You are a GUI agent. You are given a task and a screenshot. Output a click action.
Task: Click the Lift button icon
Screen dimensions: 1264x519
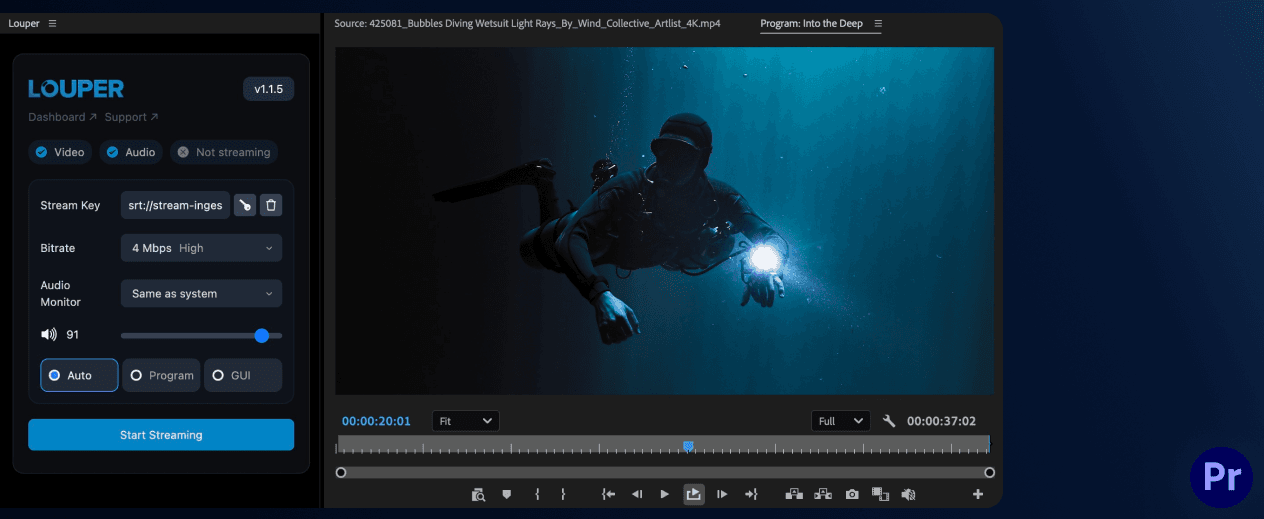795,494
